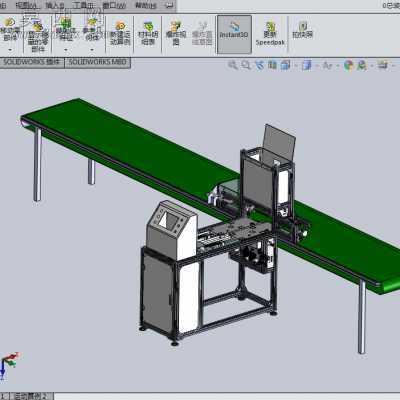Open the 帮助(H) menu

[146, 5]
